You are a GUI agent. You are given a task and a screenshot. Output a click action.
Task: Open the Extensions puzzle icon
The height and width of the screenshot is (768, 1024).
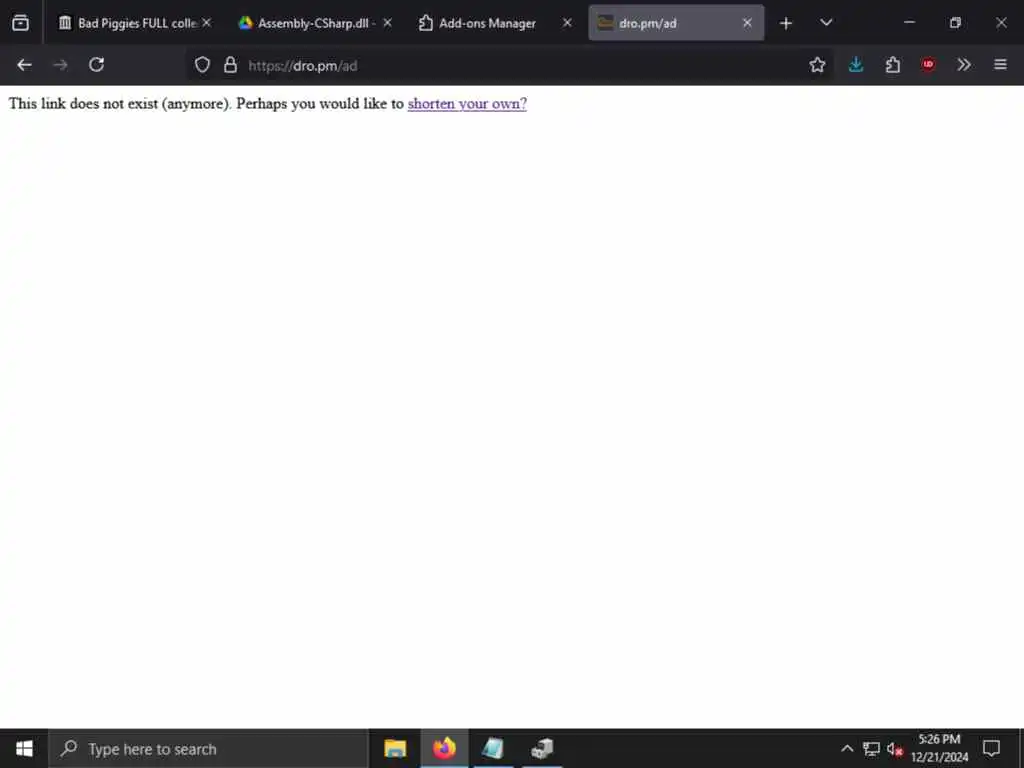tap(892, 65)
